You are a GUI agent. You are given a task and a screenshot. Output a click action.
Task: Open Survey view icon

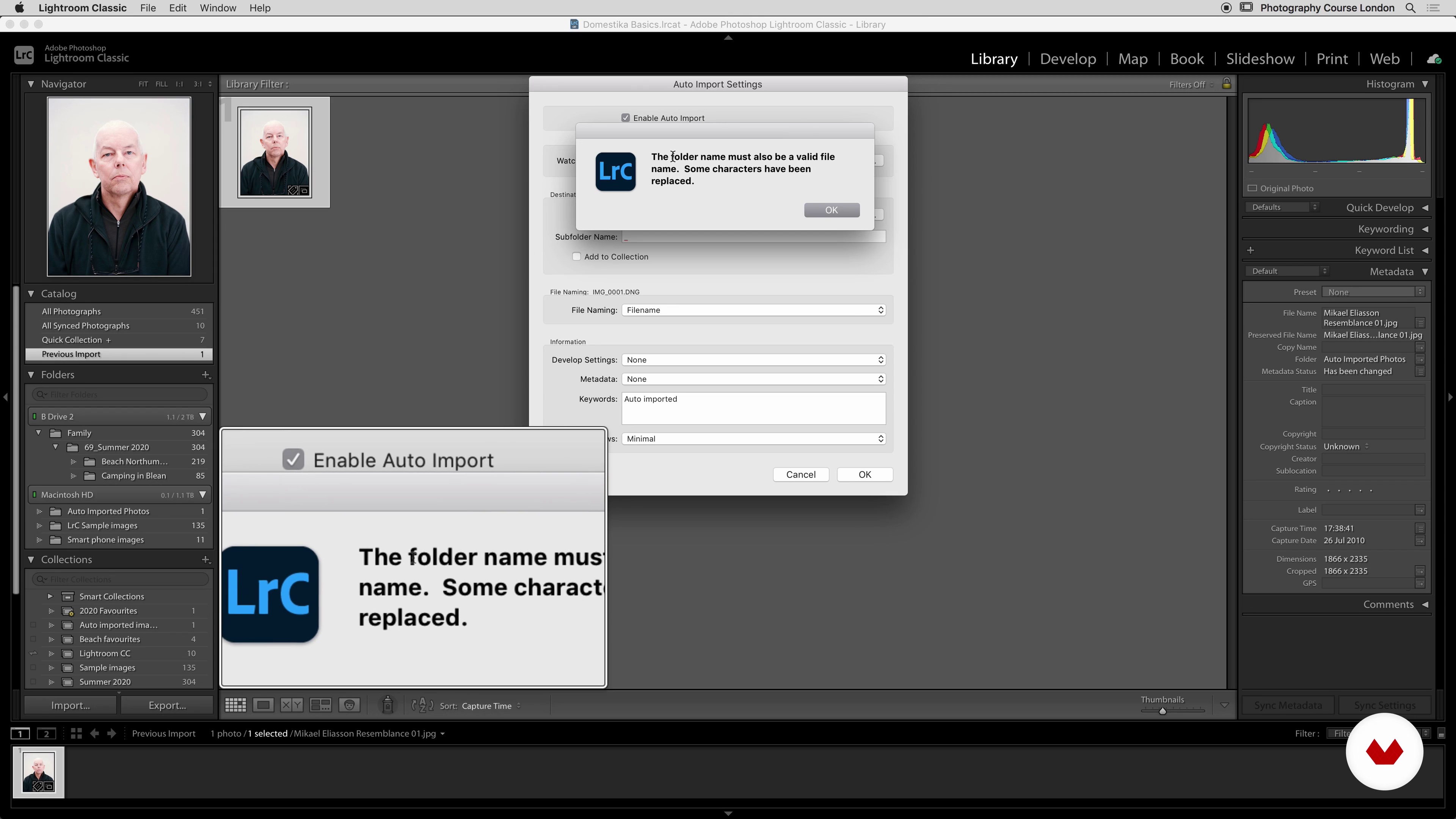coord(320,705)
